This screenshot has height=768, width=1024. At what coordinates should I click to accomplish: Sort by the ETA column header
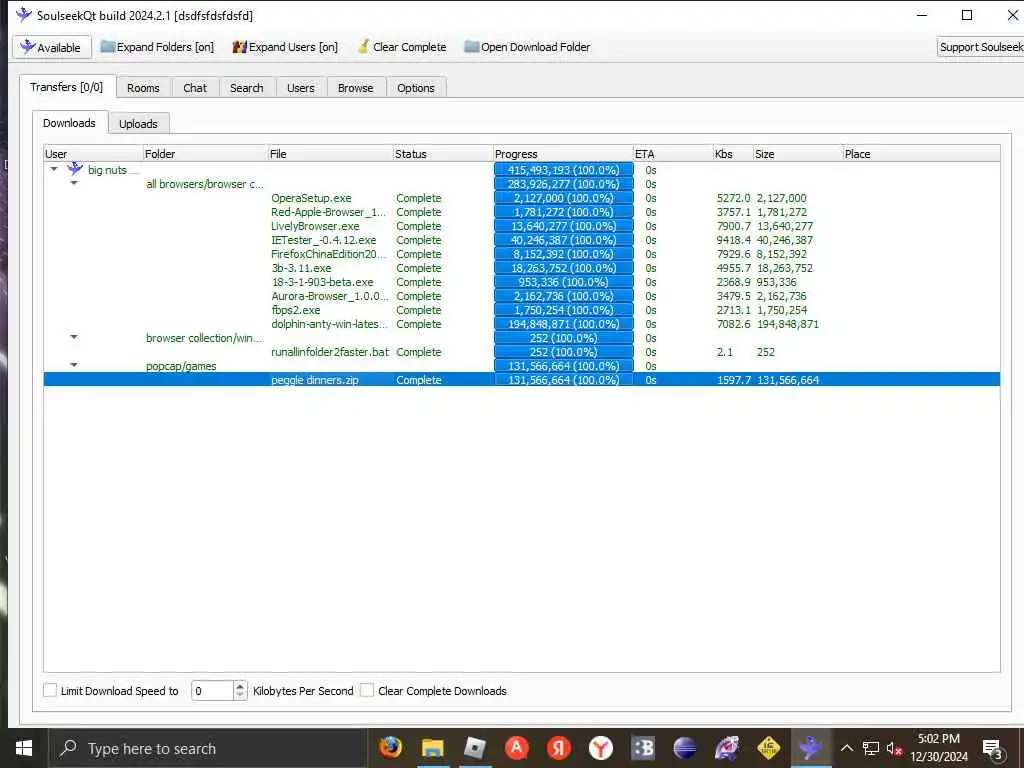coord(673,154)
